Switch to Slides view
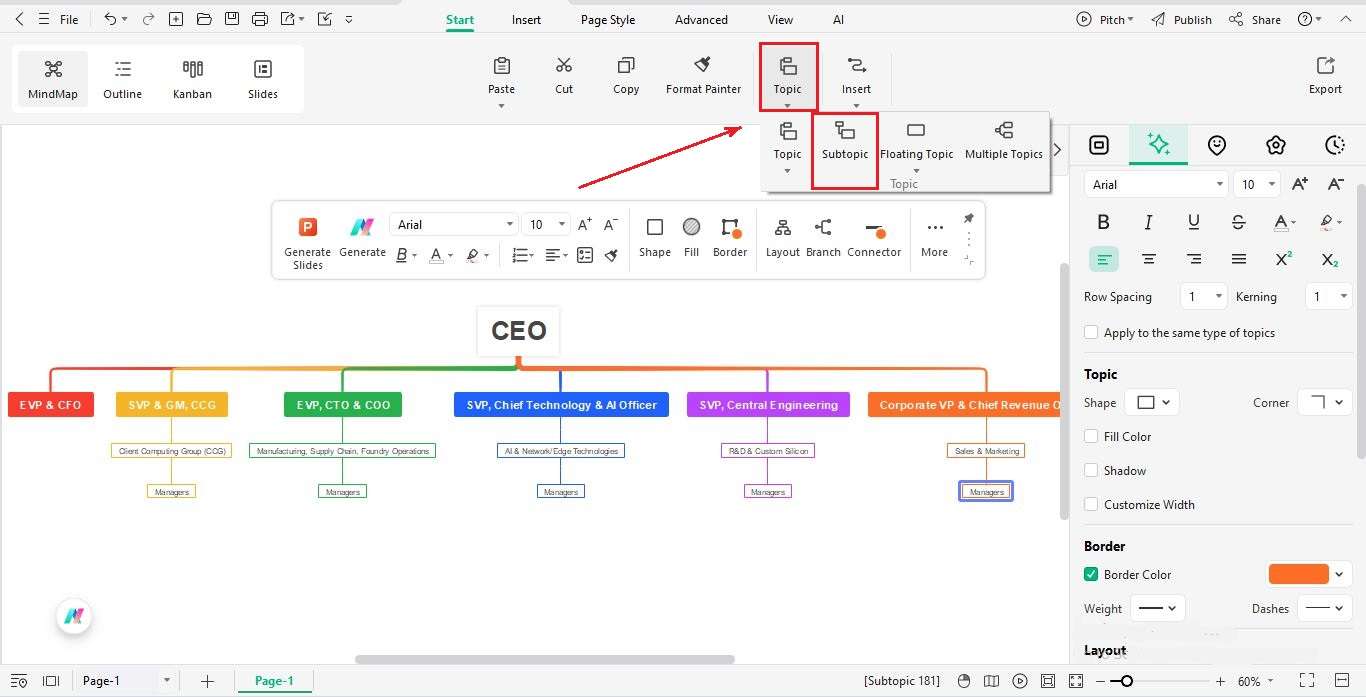This screenshot has height=697, width=1366. click(x=262, y=78)
